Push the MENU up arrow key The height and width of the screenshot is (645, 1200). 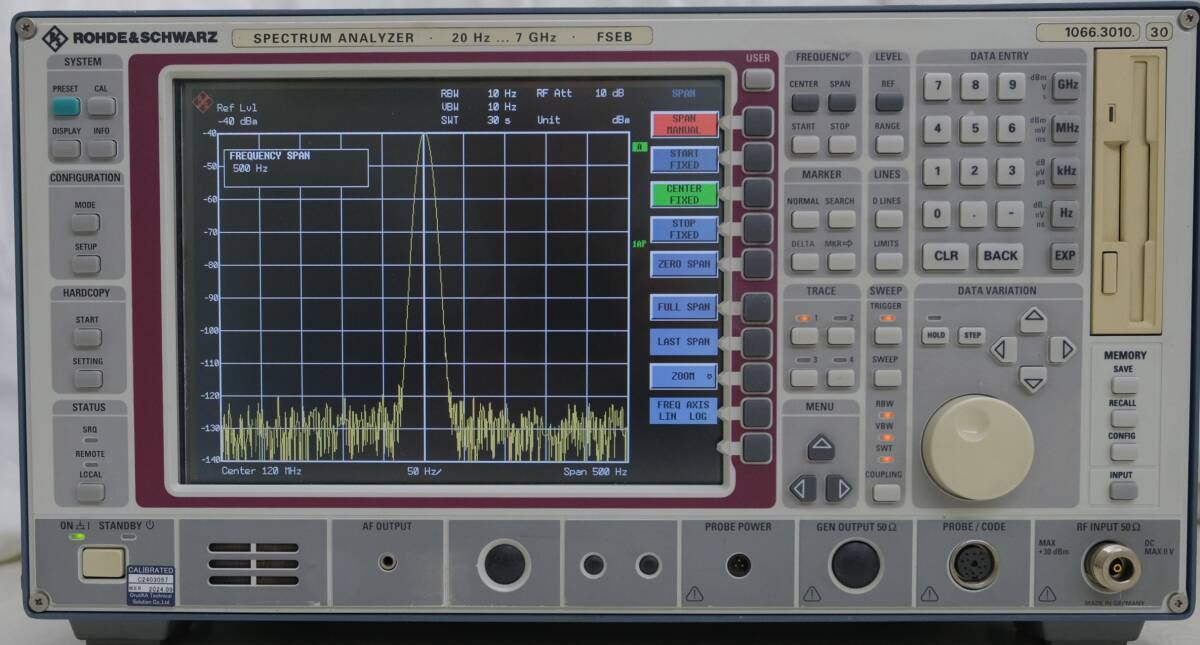[x=821, y=447]
